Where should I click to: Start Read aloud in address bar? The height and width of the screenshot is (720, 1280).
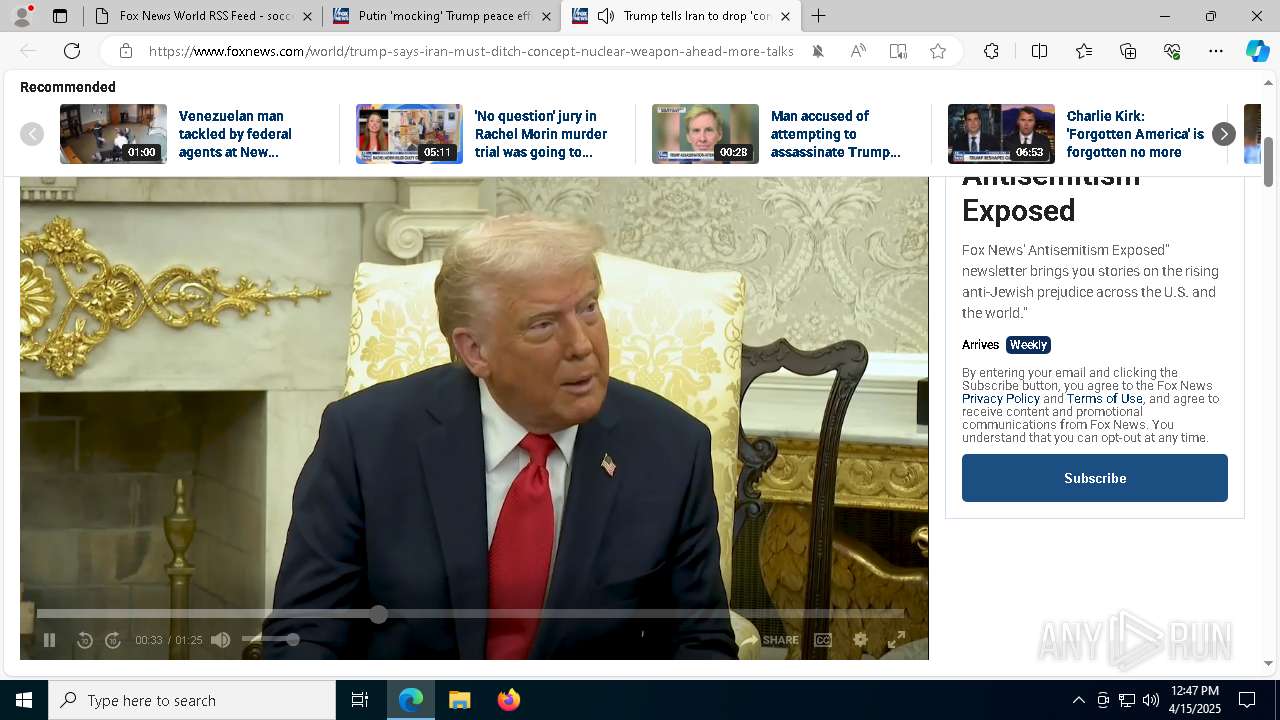pos(858,51)
